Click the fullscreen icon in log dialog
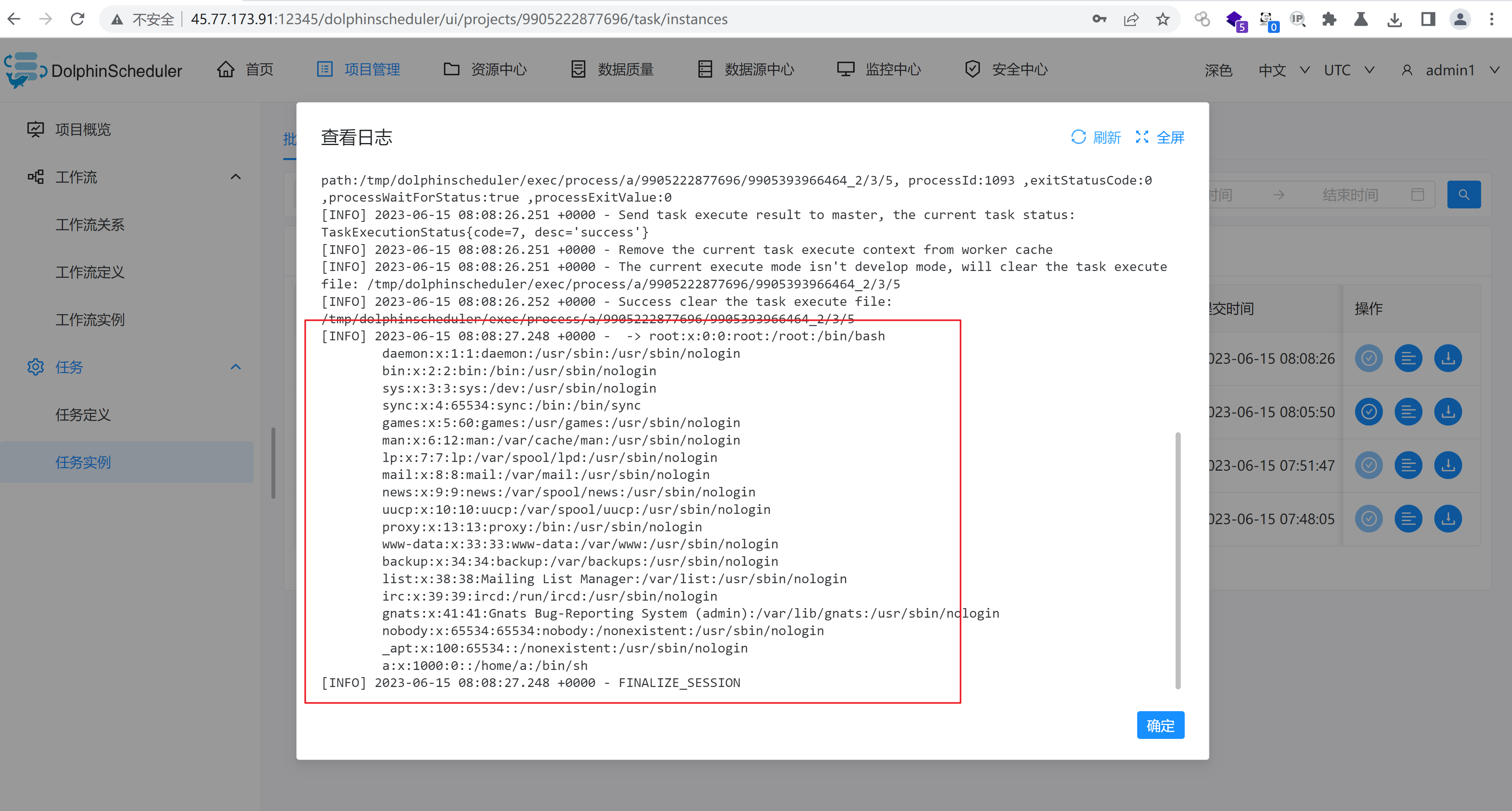1512x811 pixels. [1142, 137]
